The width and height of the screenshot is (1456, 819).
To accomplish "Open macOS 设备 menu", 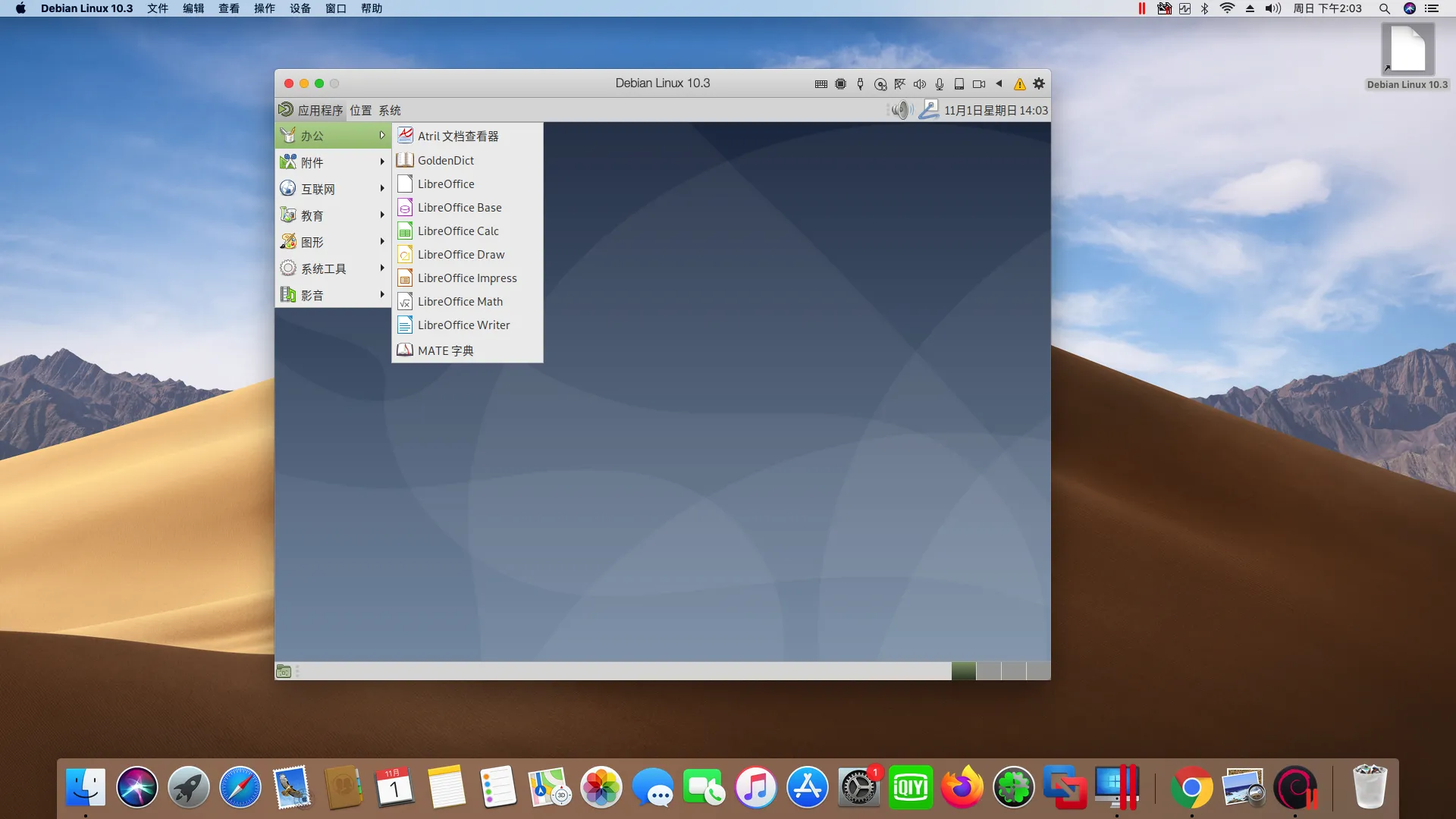I will (x=300, y=8).
